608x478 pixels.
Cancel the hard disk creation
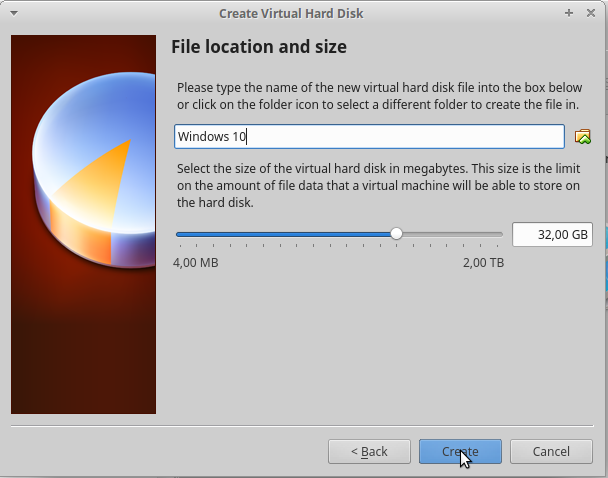tap(551, 451)
